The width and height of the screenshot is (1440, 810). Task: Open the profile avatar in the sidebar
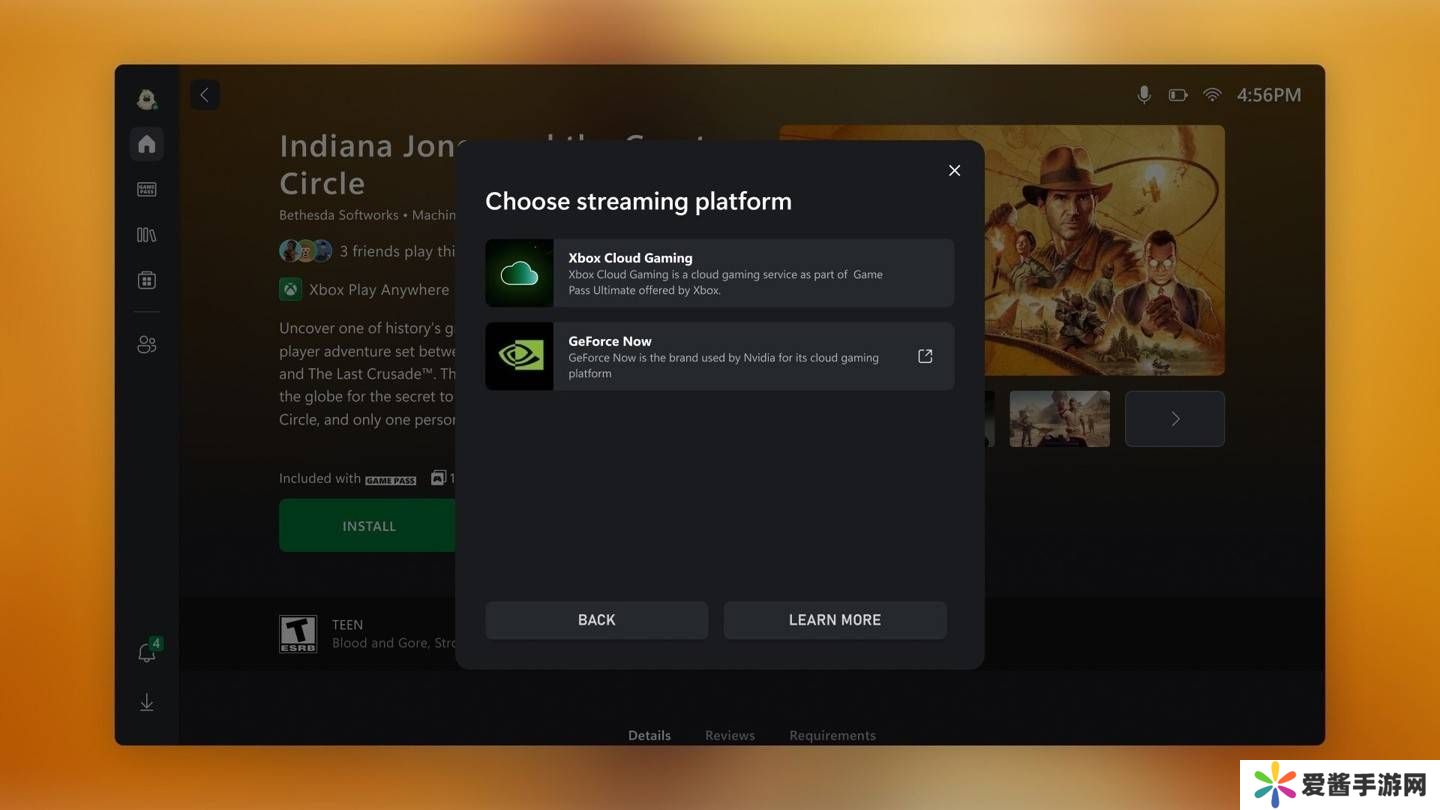click(x=147, y=98)
